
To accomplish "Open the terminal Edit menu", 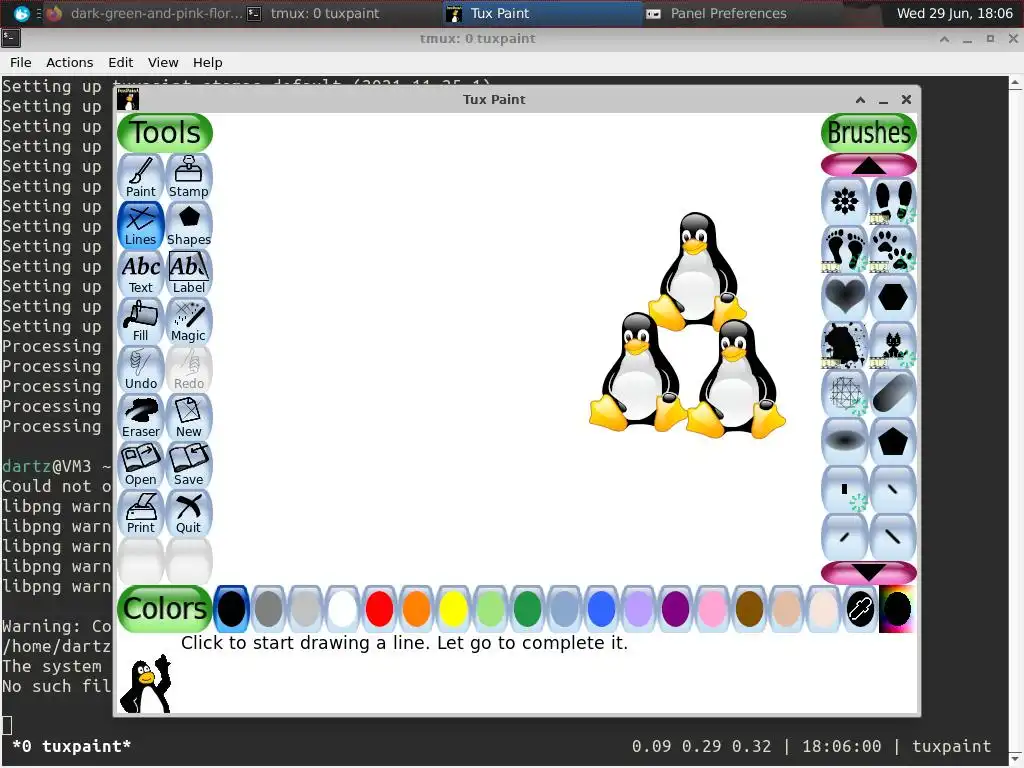I will (x=121, y=63).
